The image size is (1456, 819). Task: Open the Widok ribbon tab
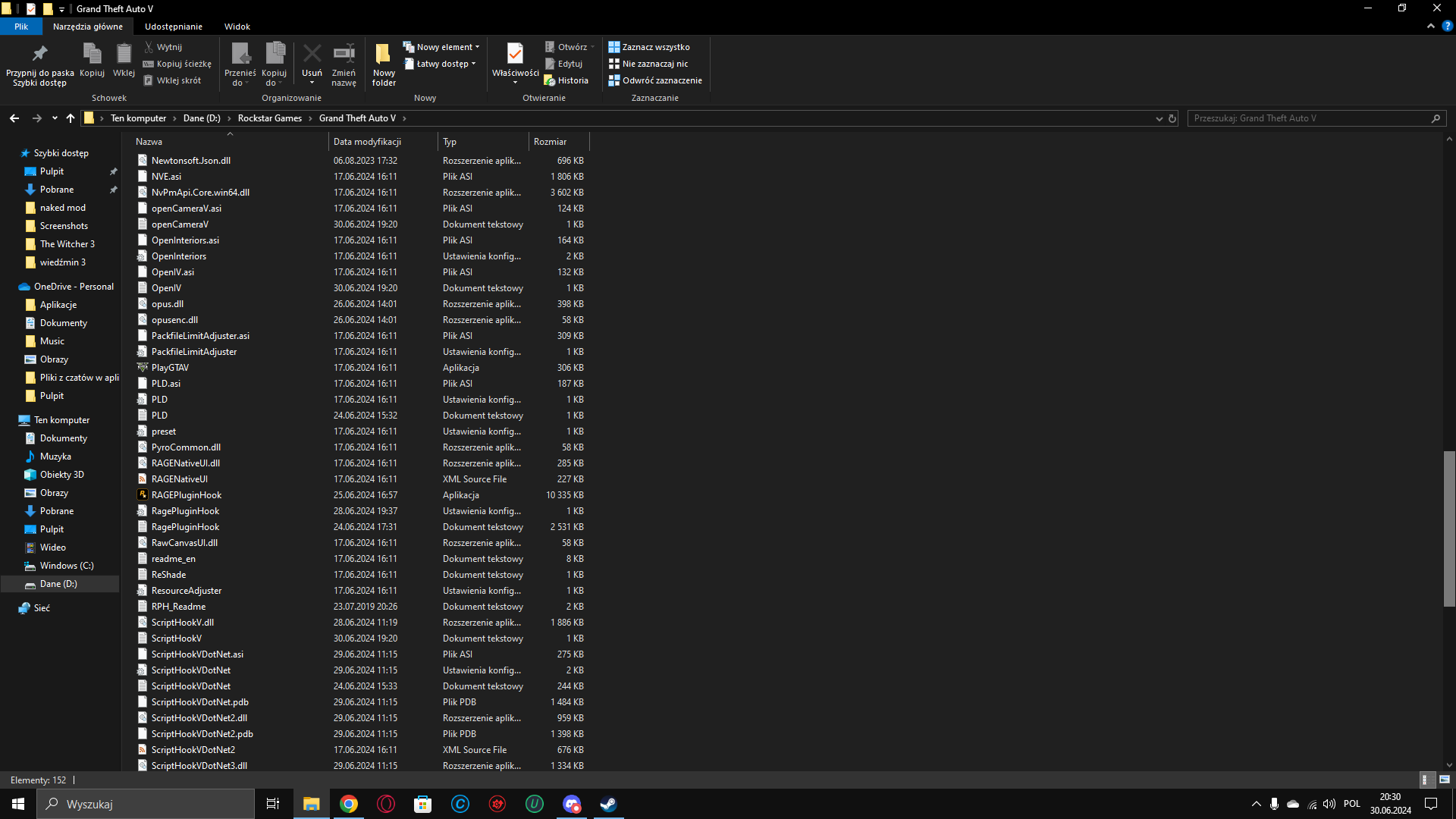click(237, 27)
